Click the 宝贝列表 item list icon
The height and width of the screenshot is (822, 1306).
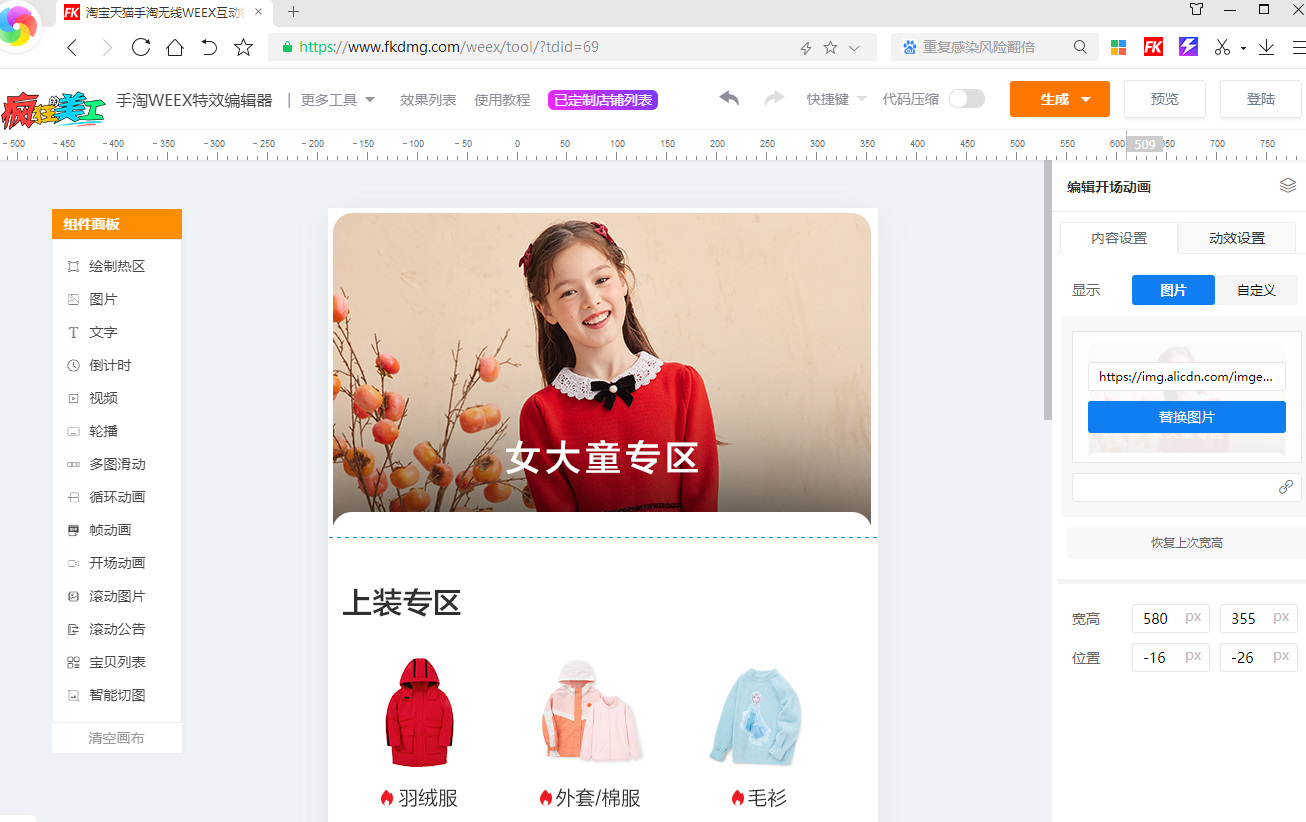click(73, 662)
